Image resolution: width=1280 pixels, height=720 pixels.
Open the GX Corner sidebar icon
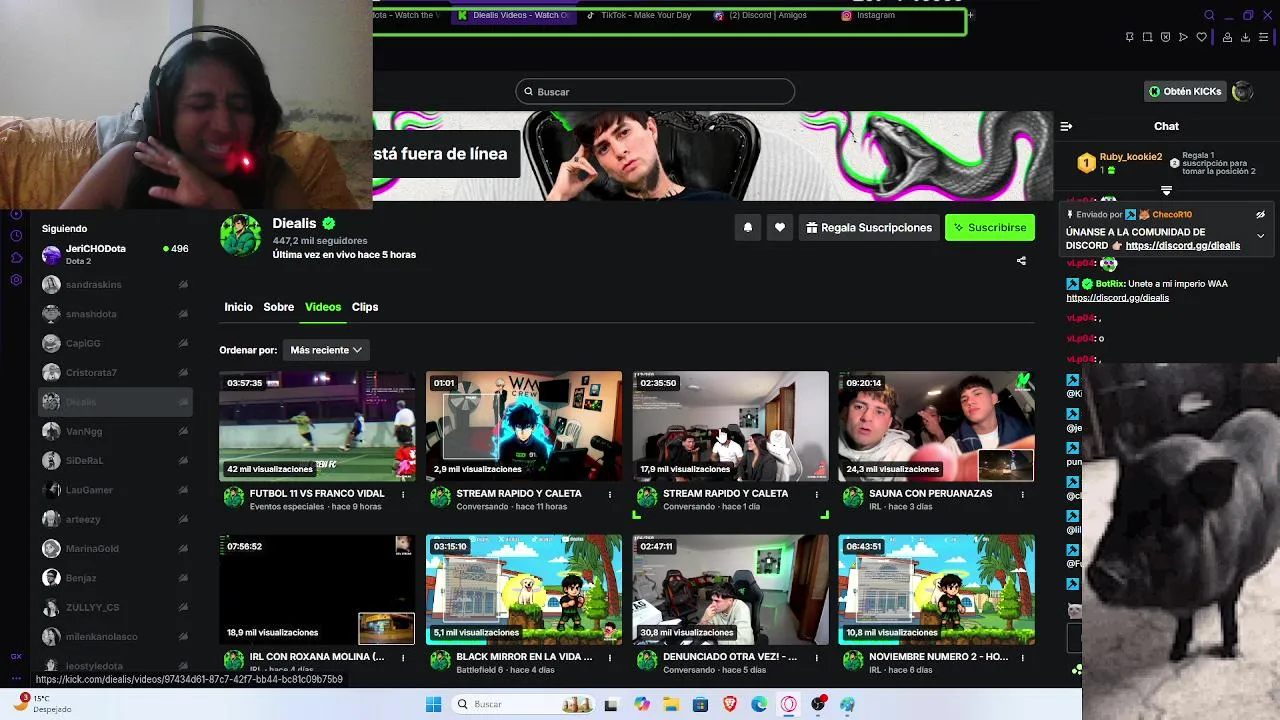pos(16,657)
